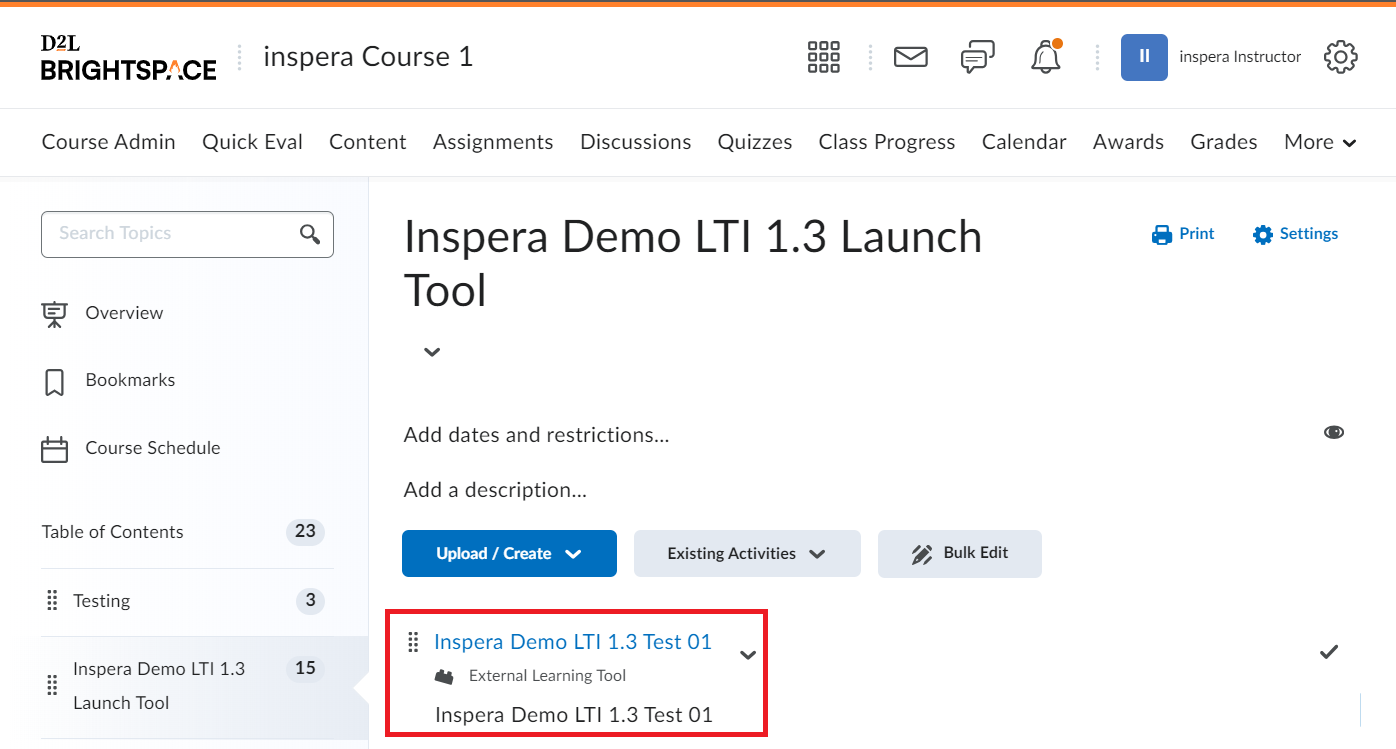Click the Print printer icon
Image resolution: width=1396 pixels, height=749 pixels.
[1161, 234]
